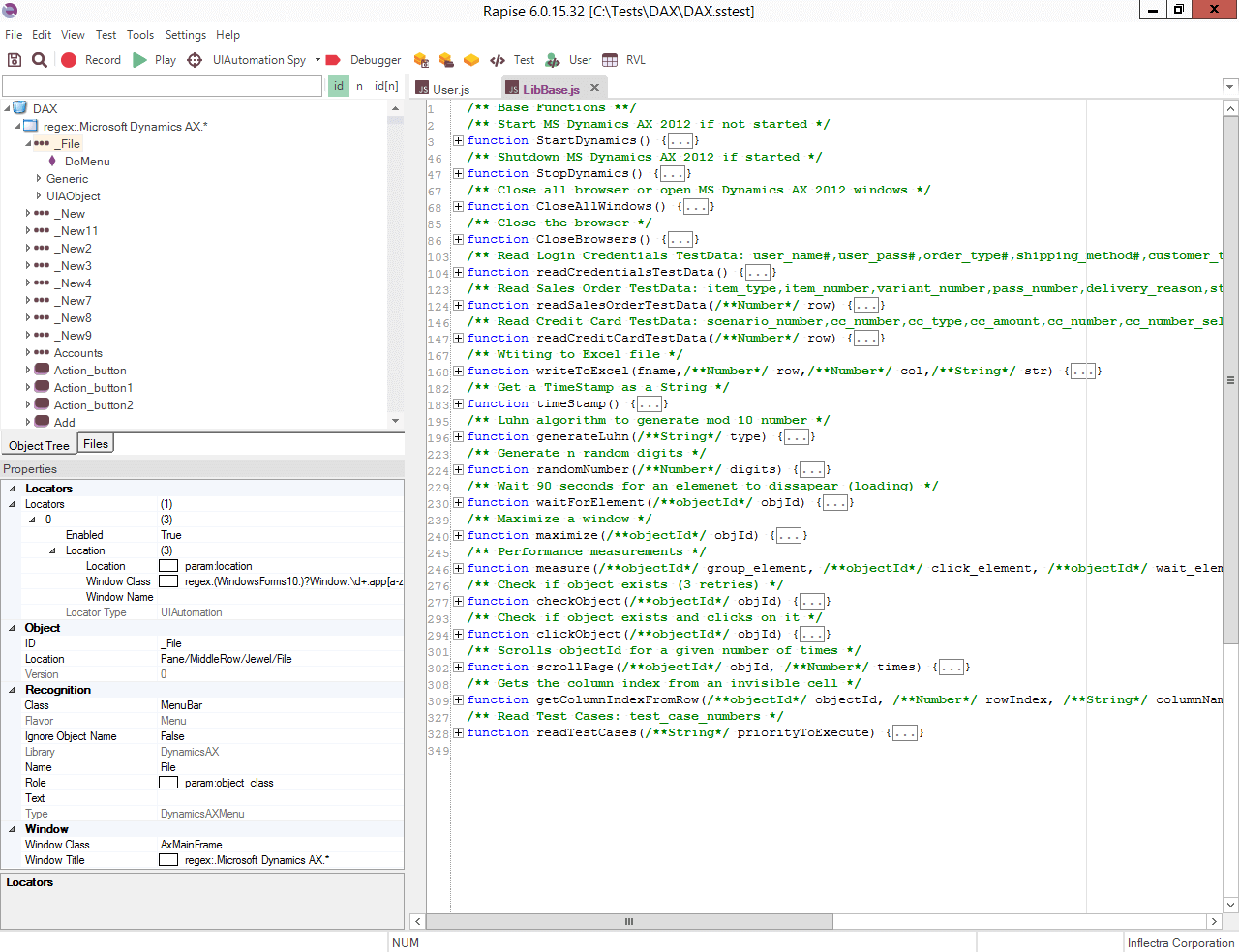Select the DoMenu action item
This screenshot has width=1239, height=952.
(x=87, y=162)
